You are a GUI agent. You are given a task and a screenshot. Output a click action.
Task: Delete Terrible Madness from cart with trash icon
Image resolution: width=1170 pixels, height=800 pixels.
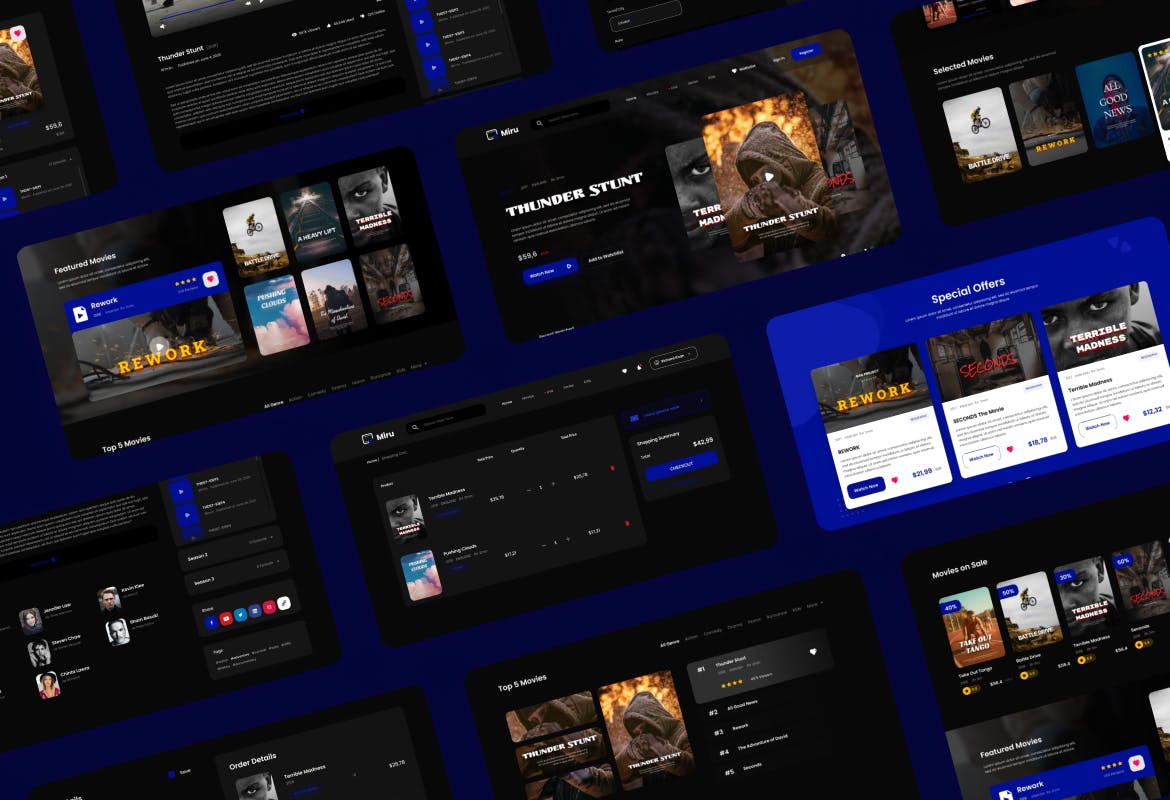coord(612,467)
